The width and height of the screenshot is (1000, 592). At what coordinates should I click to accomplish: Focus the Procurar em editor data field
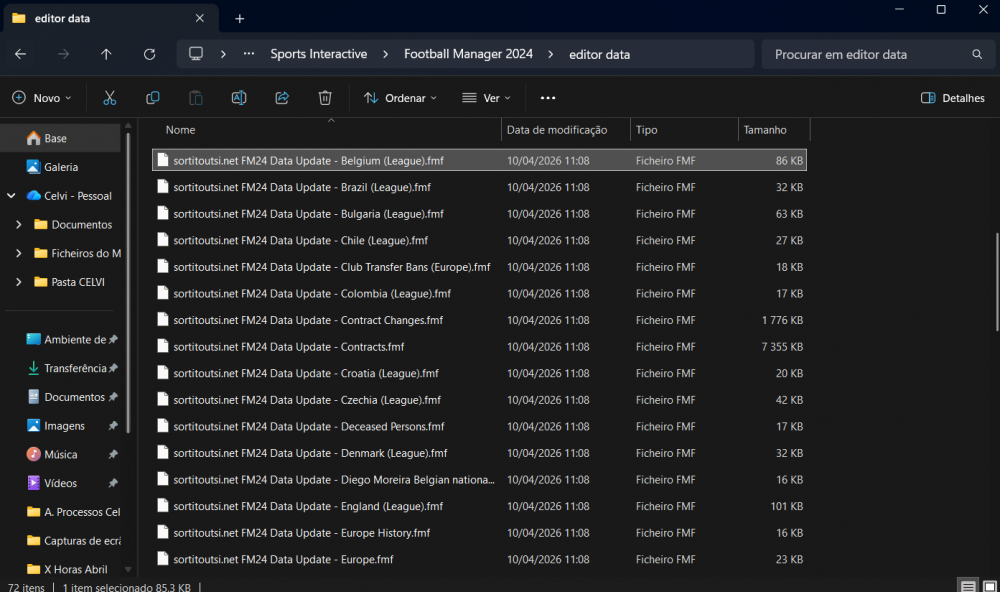point(878,54)
